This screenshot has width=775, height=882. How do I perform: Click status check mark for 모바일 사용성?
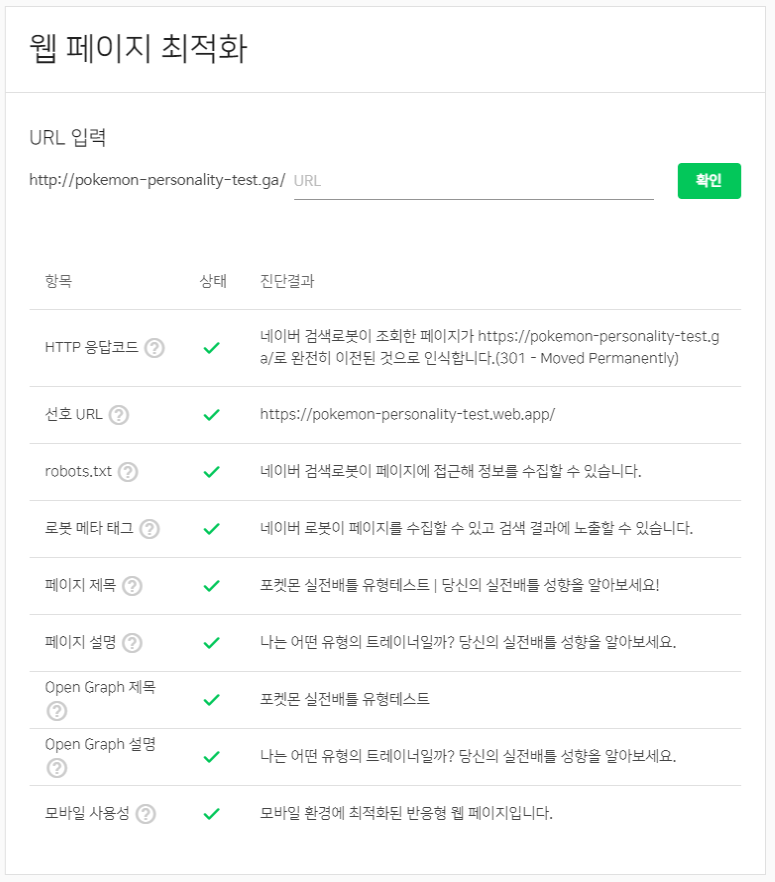pyautogui.click(x=211, y=814)
